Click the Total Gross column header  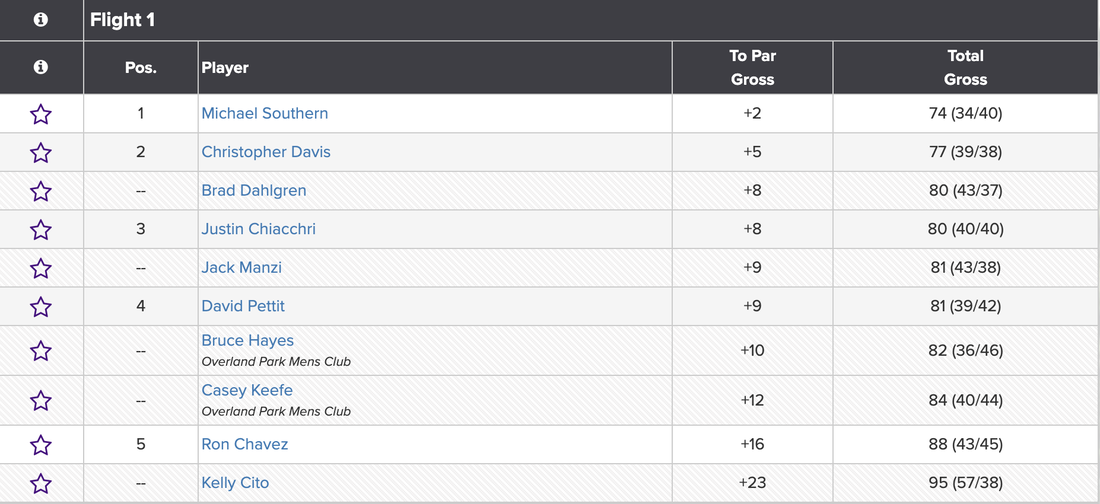(x=965, y=68)
